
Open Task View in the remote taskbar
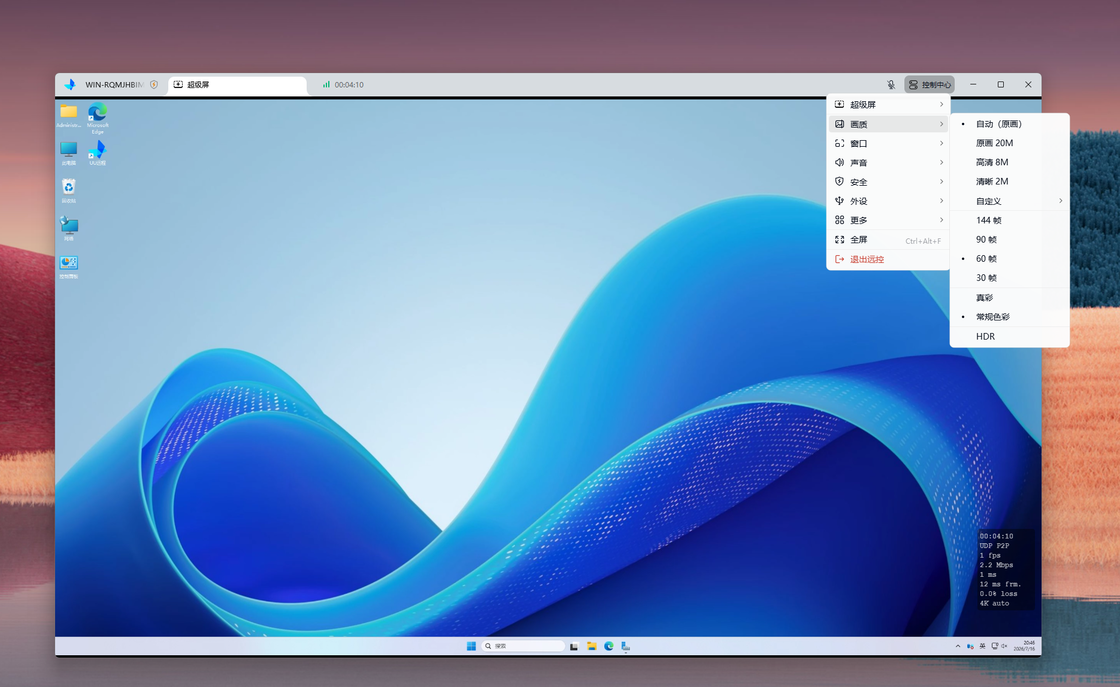(574, 646)
